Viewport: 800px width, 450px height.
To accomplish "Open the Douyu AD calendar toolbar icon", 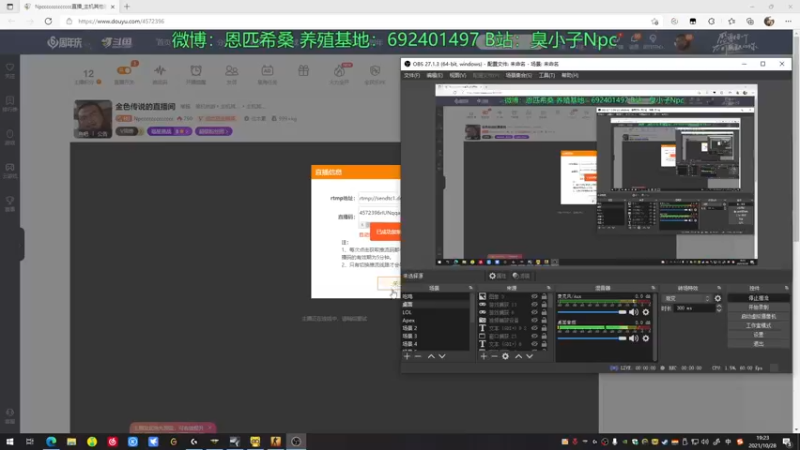I will coord(267,70).
